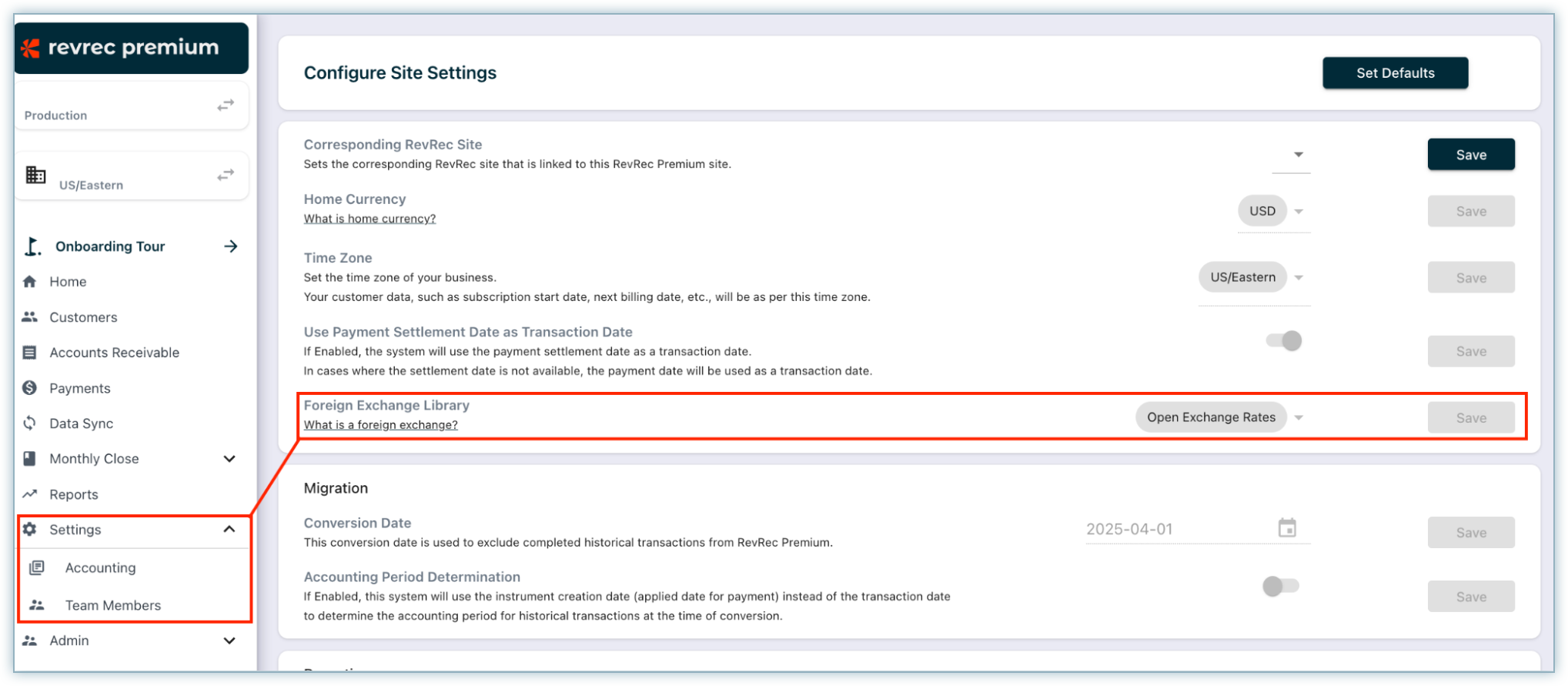Click the Set Defaults button
Image resolution: width=1568 pixels, height=686 pixels.
click(1394, 73)
